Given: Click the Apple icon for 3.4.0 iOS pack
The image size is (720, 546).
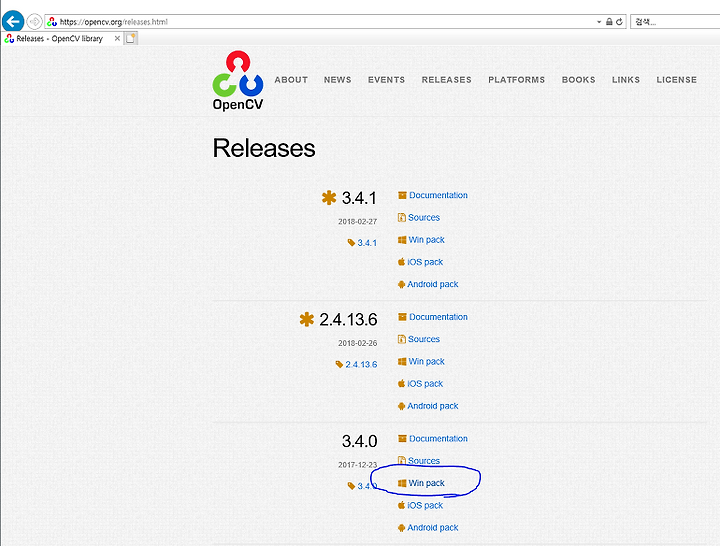Looking at the screenshot, I should pyautogui.click(x=401, y=505).
